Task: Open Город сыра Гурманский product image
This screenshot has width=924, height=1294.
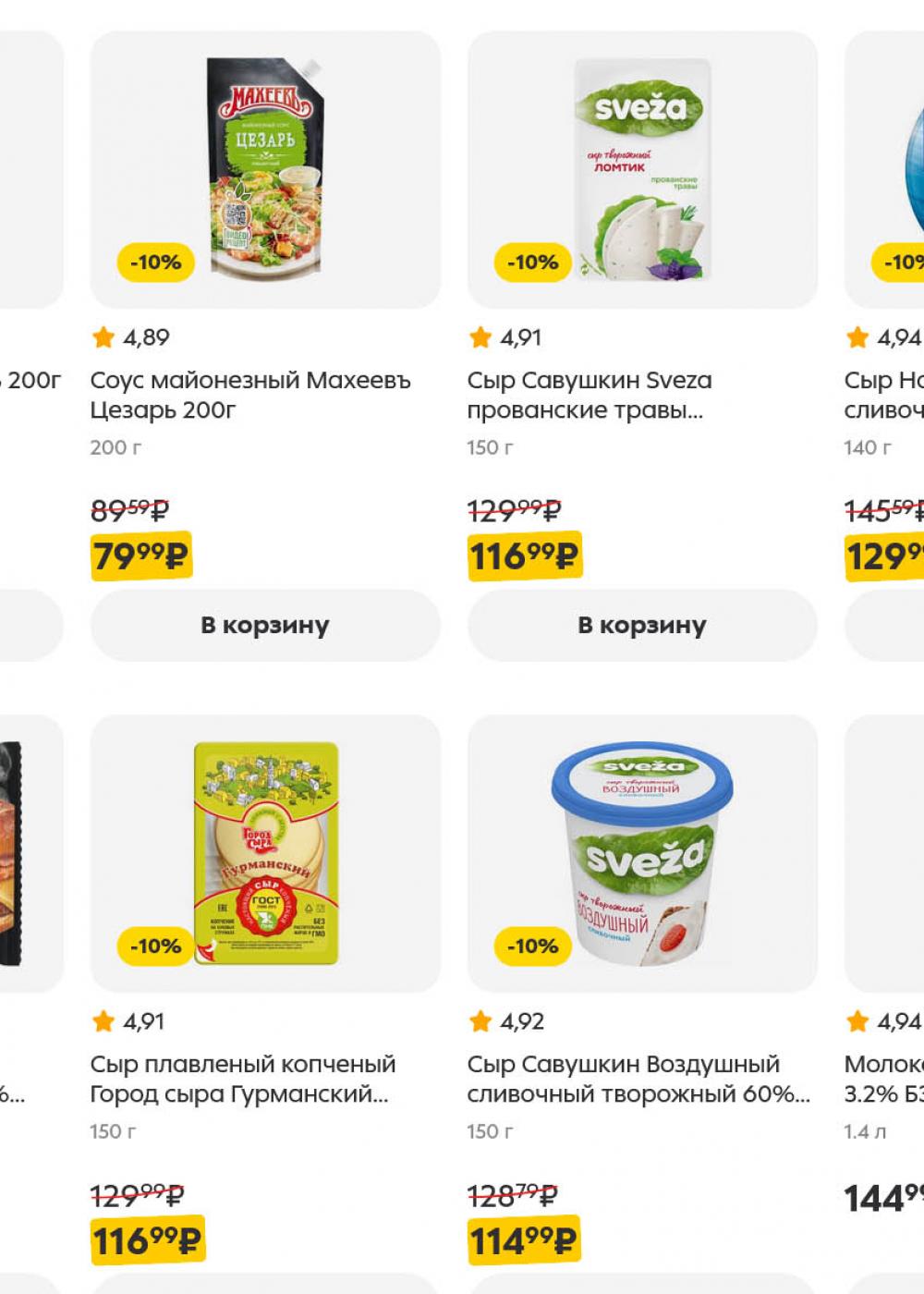Action: pos(265,853)
